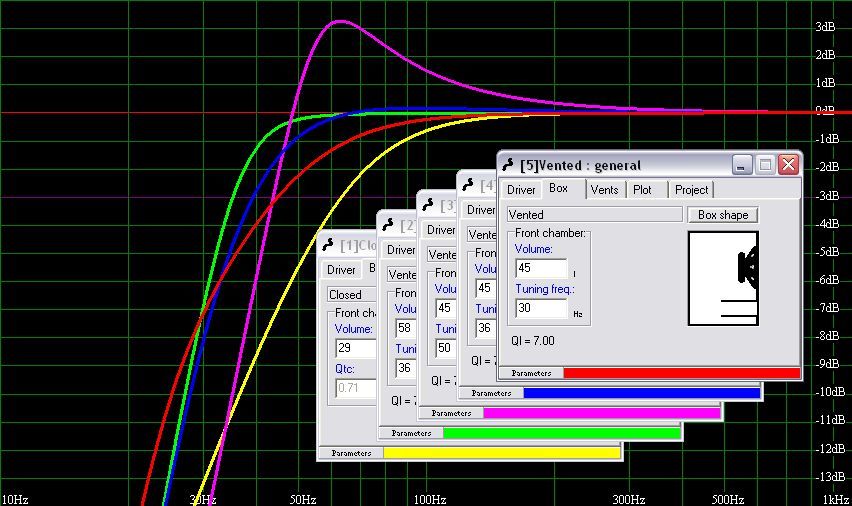852x506 pixels.
Task: Click the '50Hz' frequency axis label
Action: point(303,499)
